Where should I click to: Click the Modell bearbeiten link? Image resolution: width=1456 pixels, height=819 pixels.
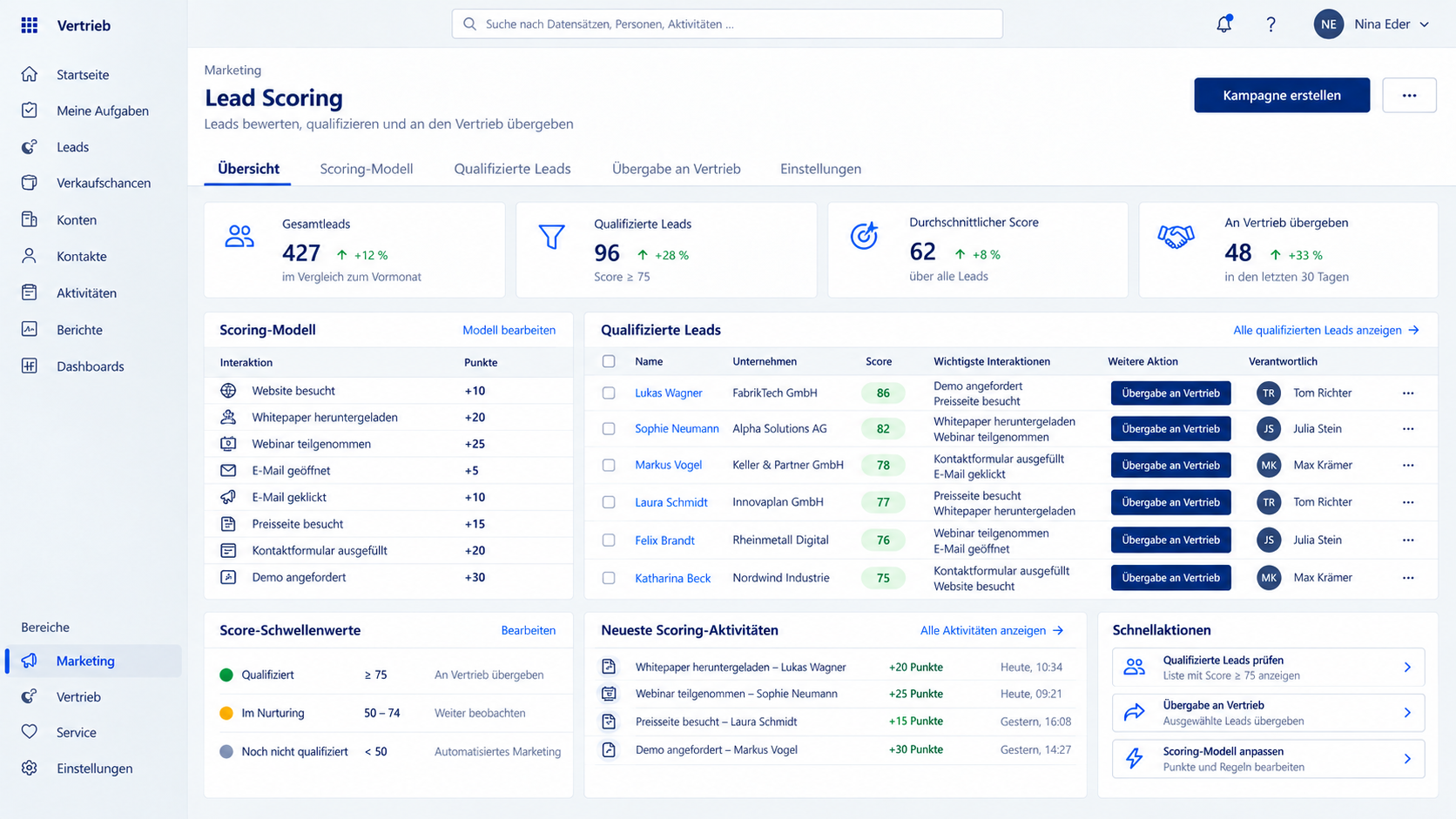click(x=509, y=330)
